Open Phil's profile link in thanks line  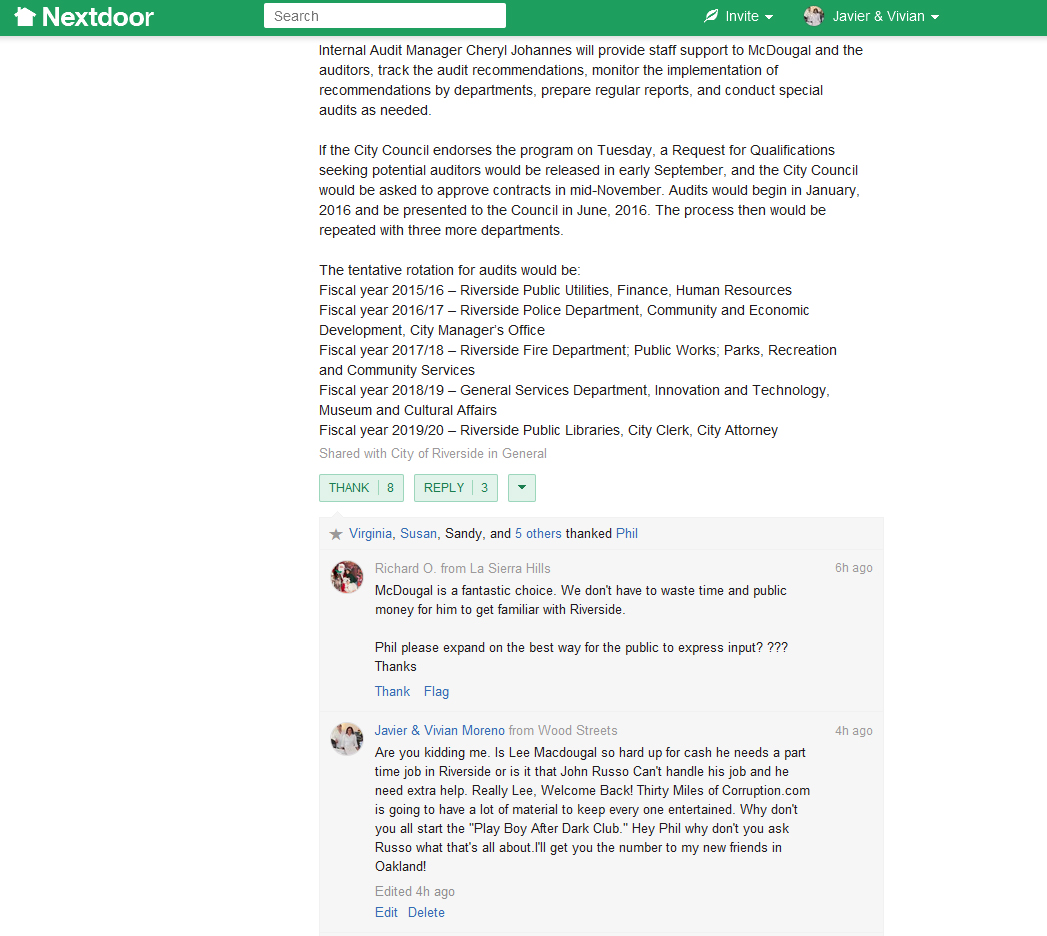[627, 534]
